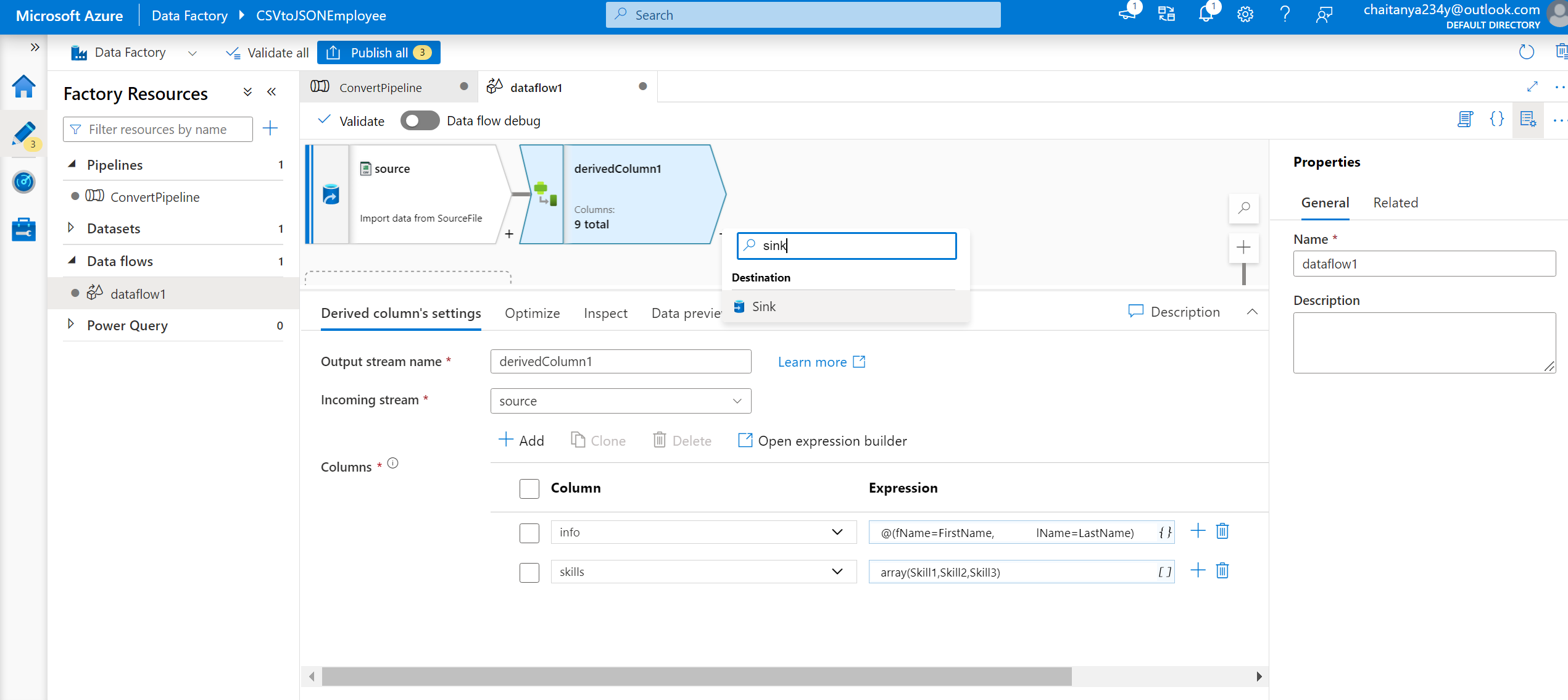Add a new factory resource plus
Viewport: 1568px width, 700px height.
tap(270, 128)
